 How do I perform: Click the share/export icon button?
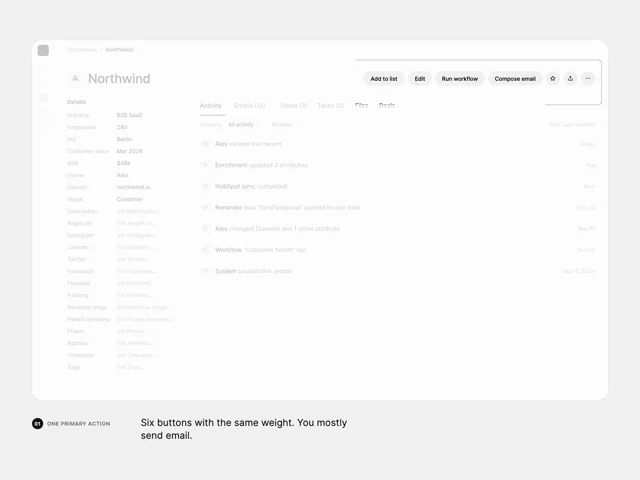[570, 78]
